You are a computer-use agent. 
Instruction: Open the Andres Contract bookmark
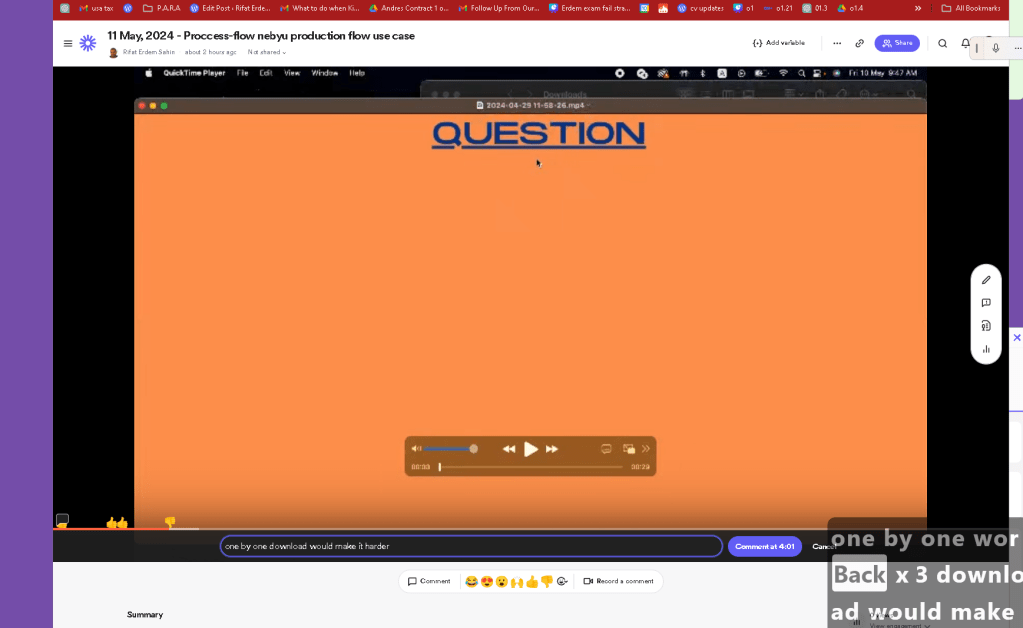[x=409, y=8]
